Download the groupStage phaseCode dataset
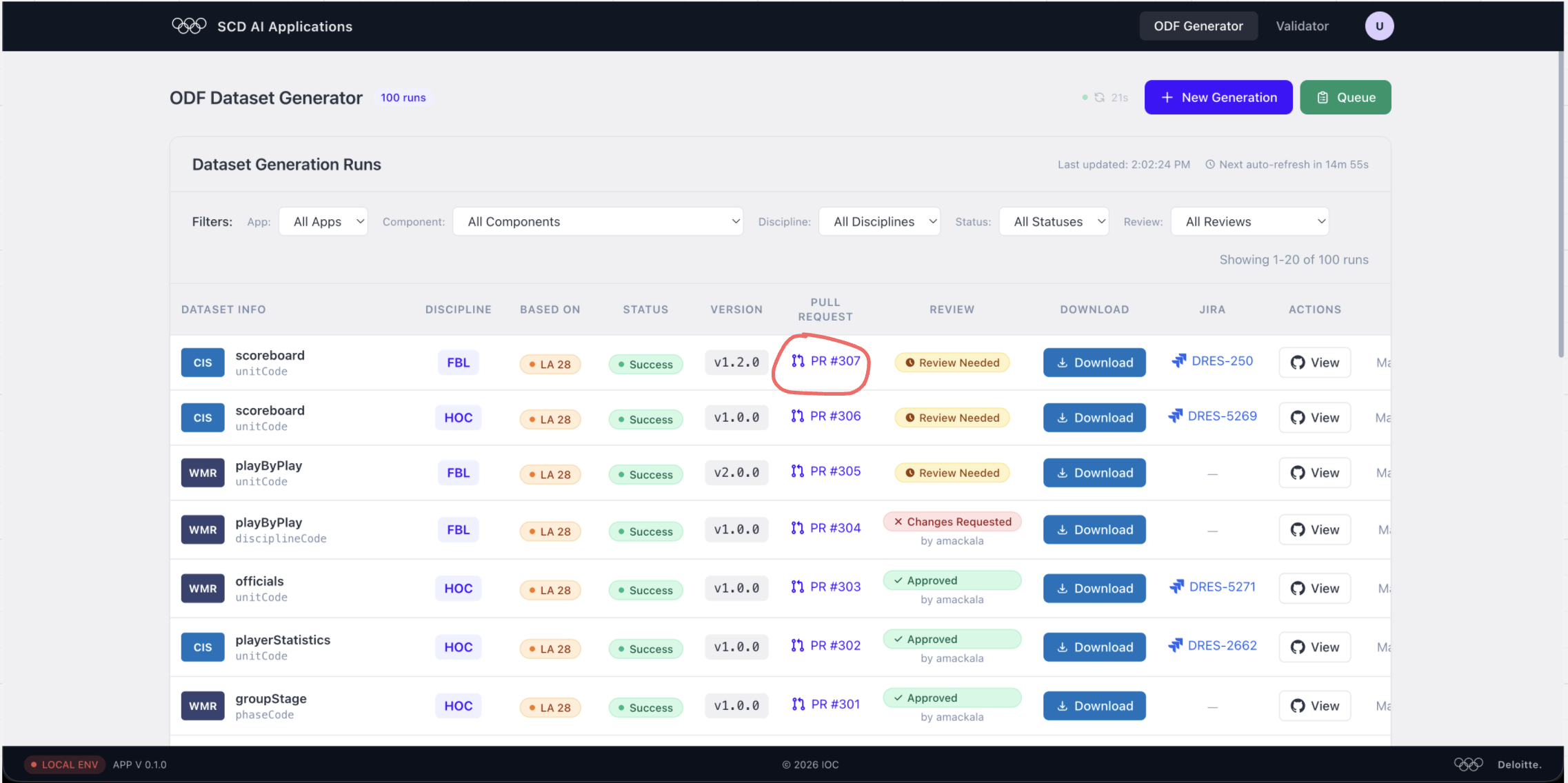Image resolution: width=1568 pixels, height=783 pixels. point(1094,706)
